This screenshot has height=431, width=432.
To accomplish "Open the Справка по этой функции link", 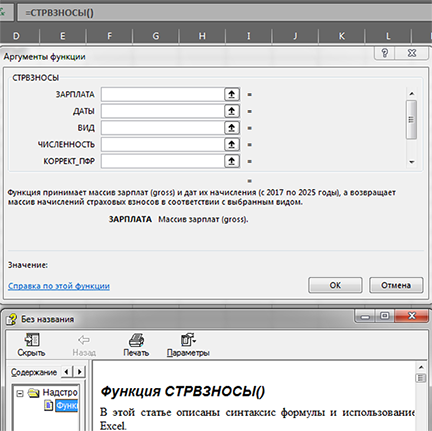I will point(59,286).
